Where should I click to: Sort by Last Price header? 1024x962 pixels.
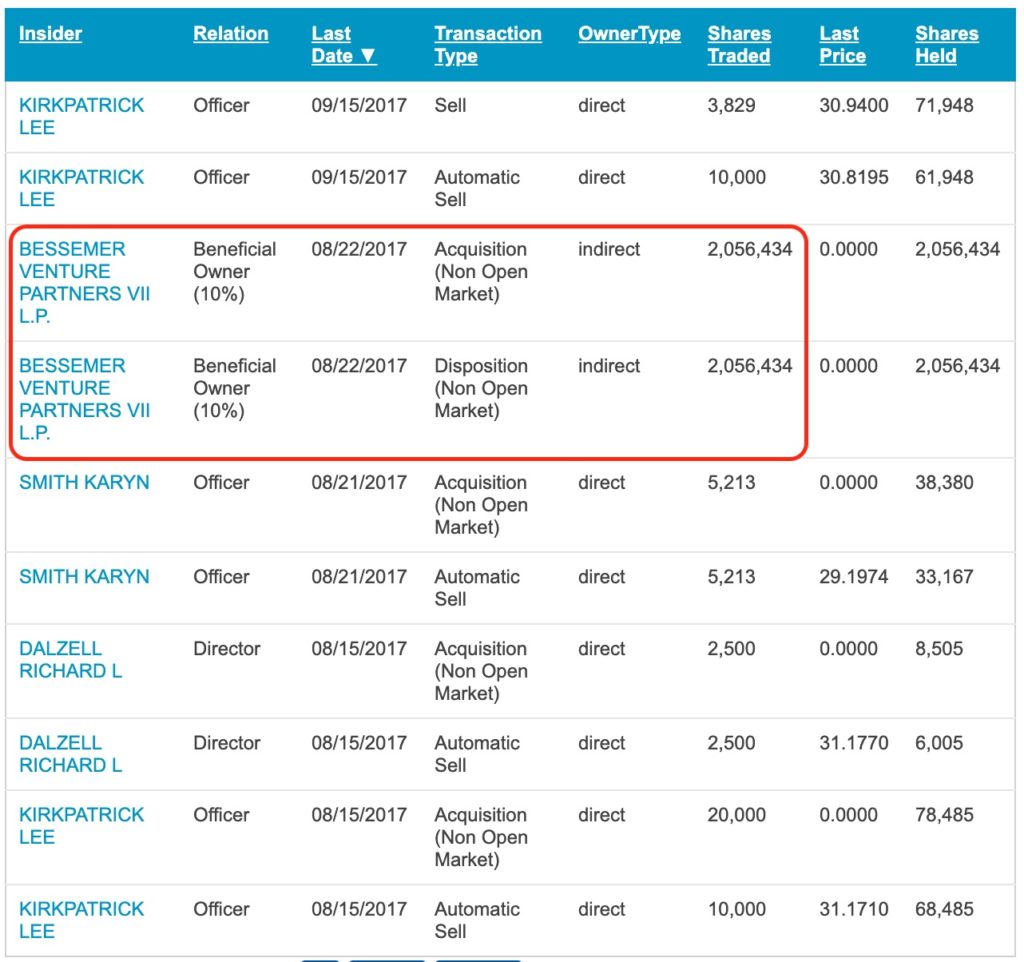pos(842,44)
